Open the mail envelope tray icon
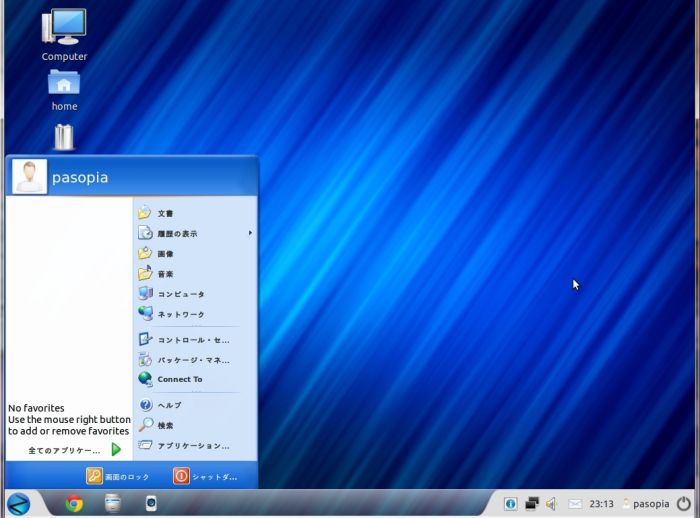Screen dimensions: 700x518 [575, 504]
